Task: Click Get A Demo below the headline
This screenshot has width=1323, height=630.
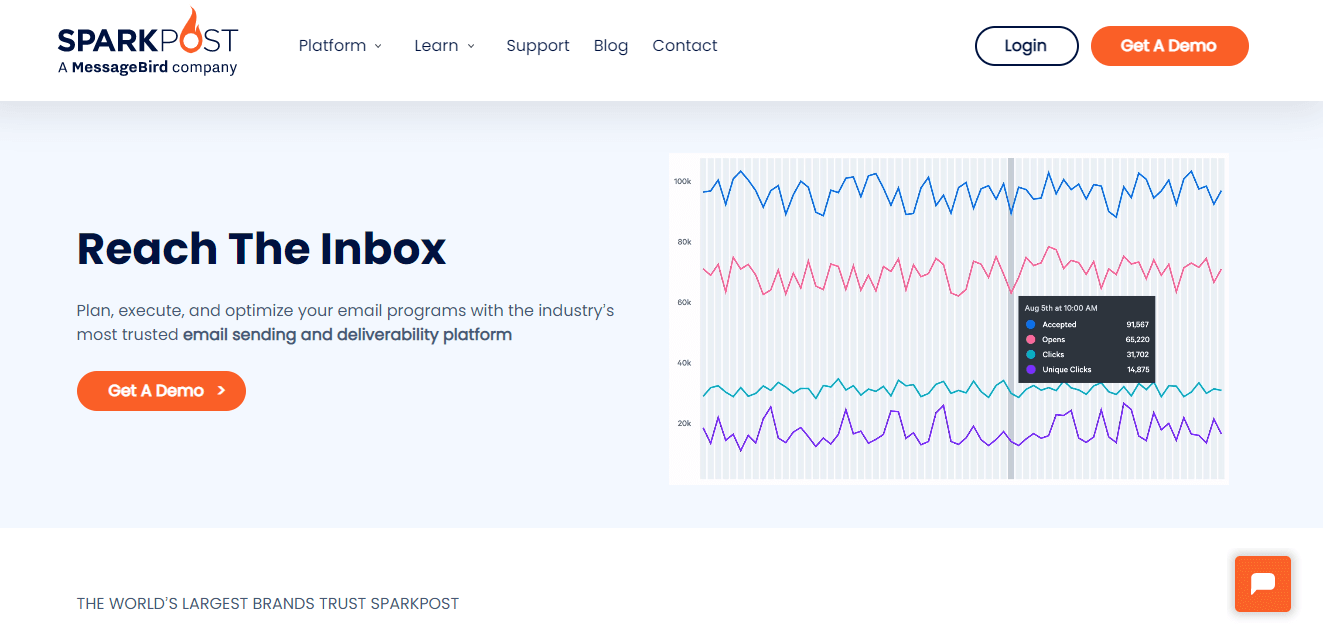Action: 161,391
